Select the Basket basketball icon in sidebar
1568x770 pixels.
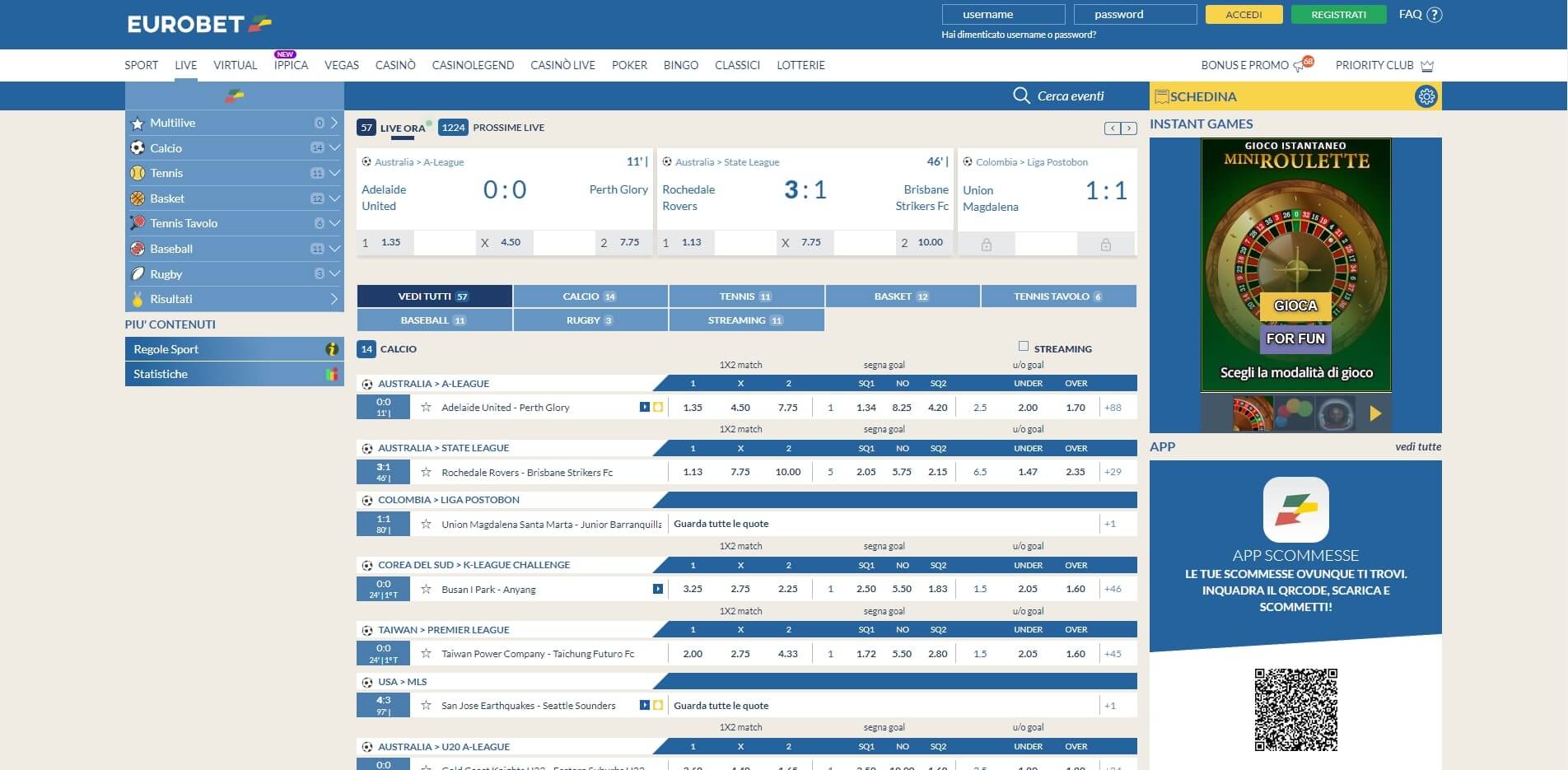(x=138, y=198)
